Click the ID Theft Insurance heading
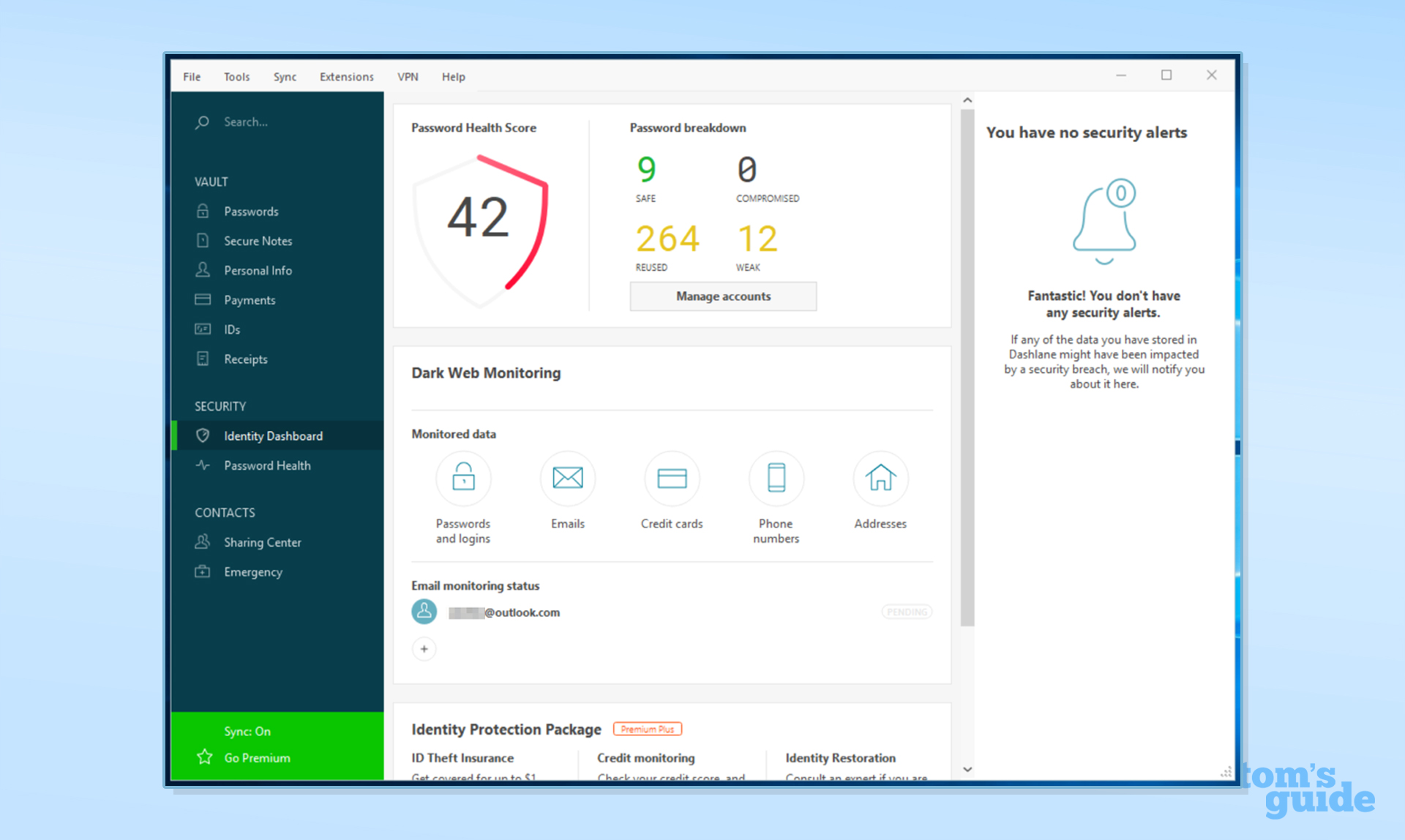 462,757
